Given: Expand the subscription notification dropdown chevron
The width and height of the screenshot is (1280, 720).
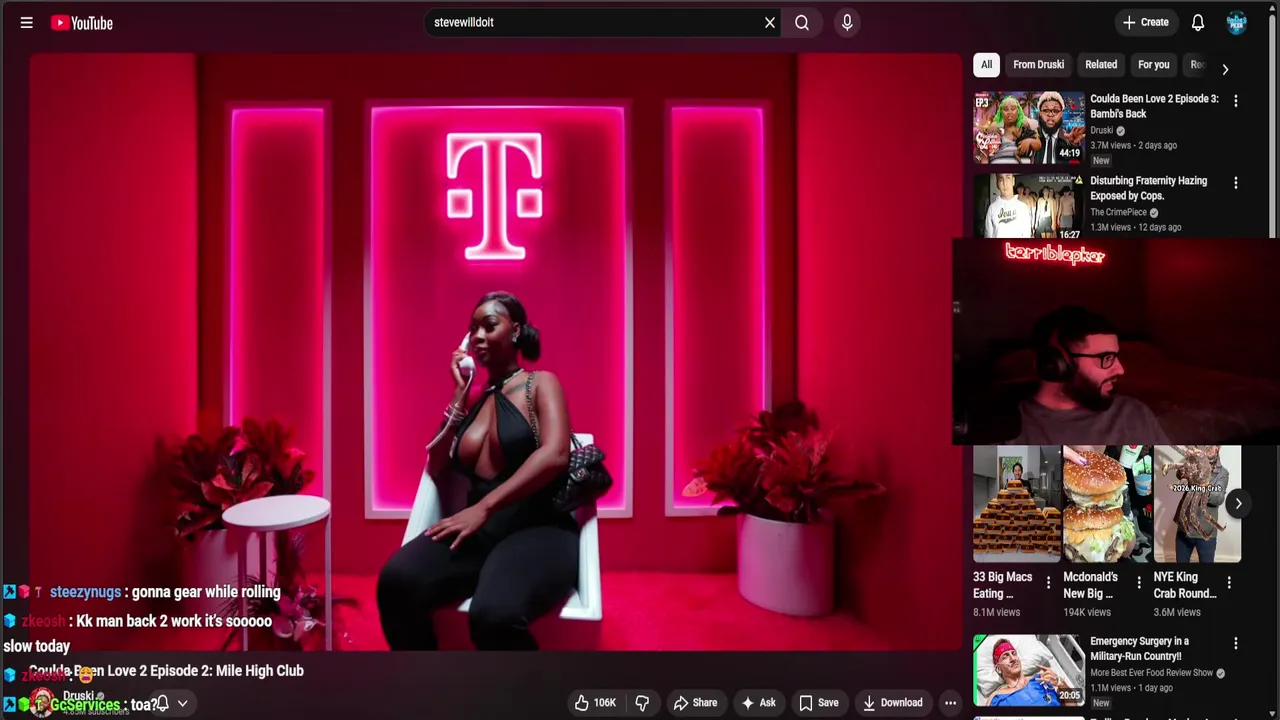Looking at the screenshot, I should point(182,704).
